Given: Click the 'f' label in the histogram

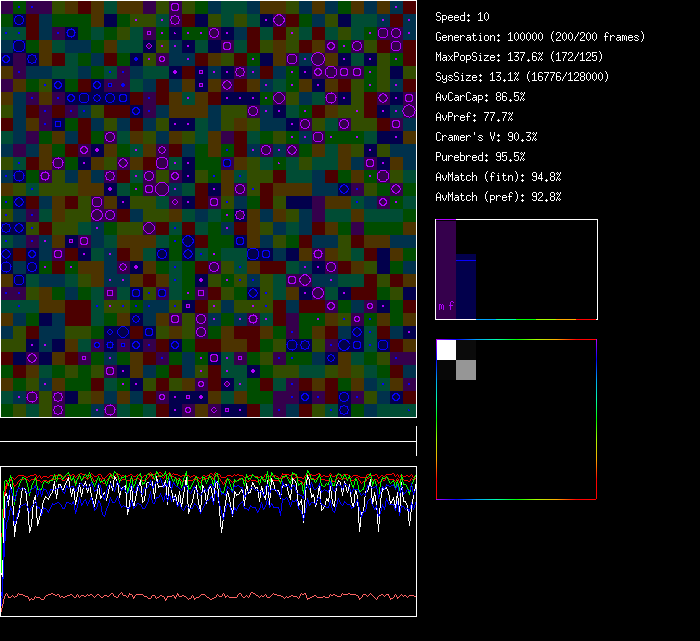Looking at the screenshot, I should coord(451,307).
